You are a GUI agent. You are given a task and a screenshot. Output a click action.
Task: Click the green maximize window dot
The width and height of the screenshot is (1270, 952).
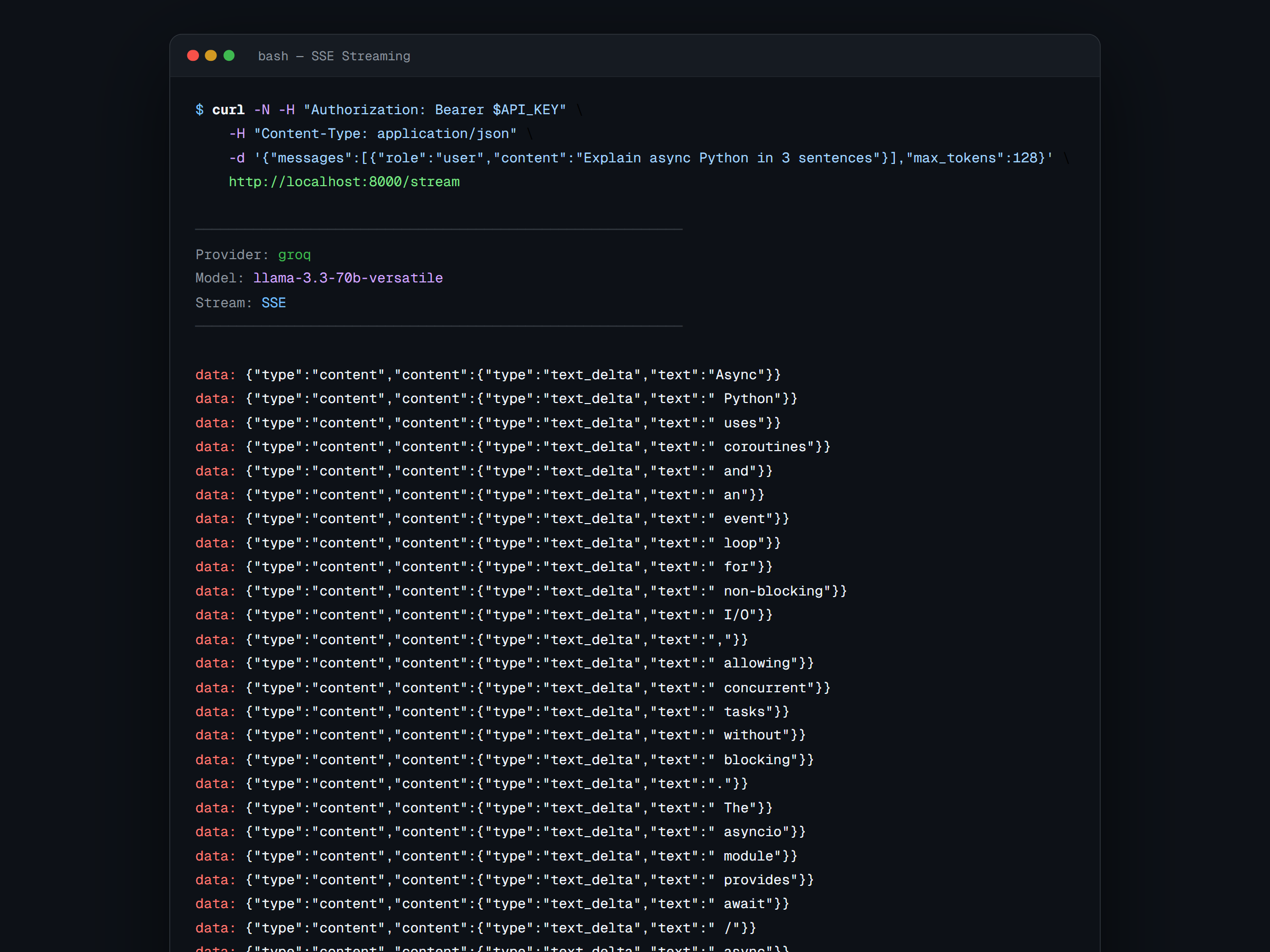(x=229, y=56)
